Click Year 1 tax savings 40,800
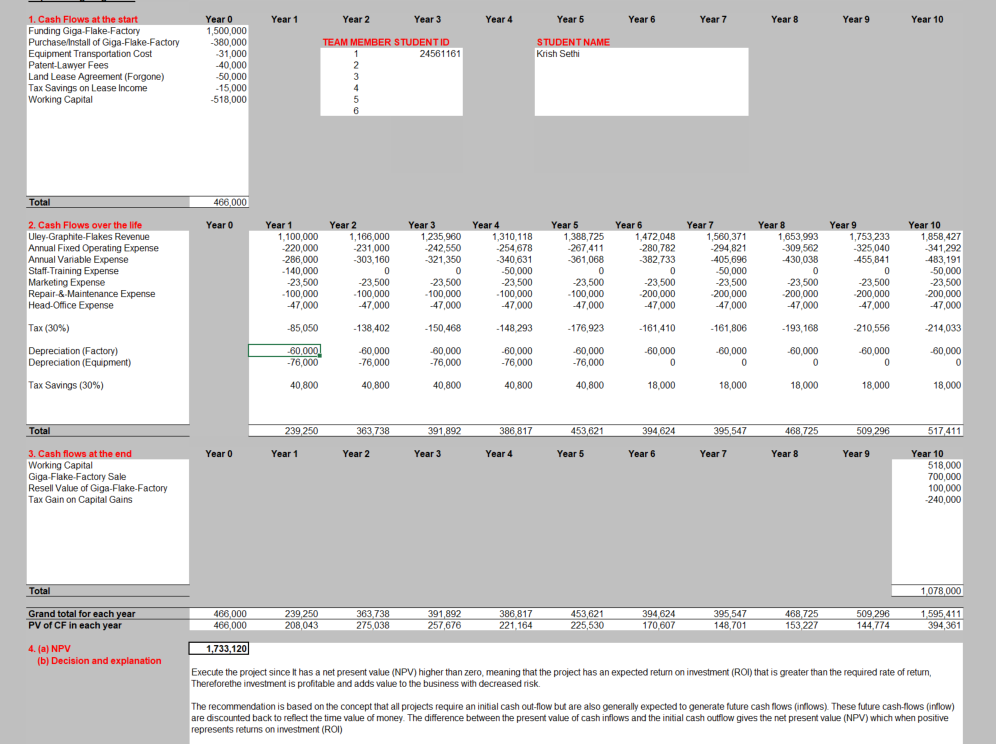The image size is (996, 744). coord(304,385)
